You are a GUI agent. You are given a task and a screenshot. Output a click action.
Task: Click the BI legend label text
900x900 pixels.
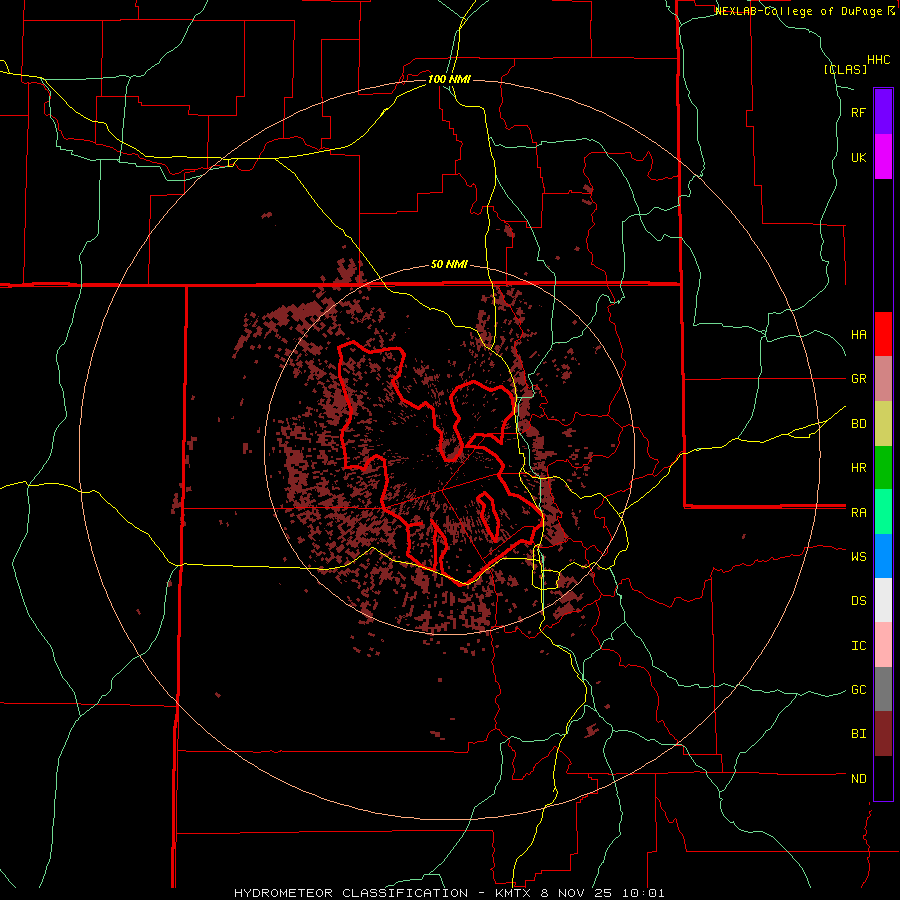[x=859, y=734]
